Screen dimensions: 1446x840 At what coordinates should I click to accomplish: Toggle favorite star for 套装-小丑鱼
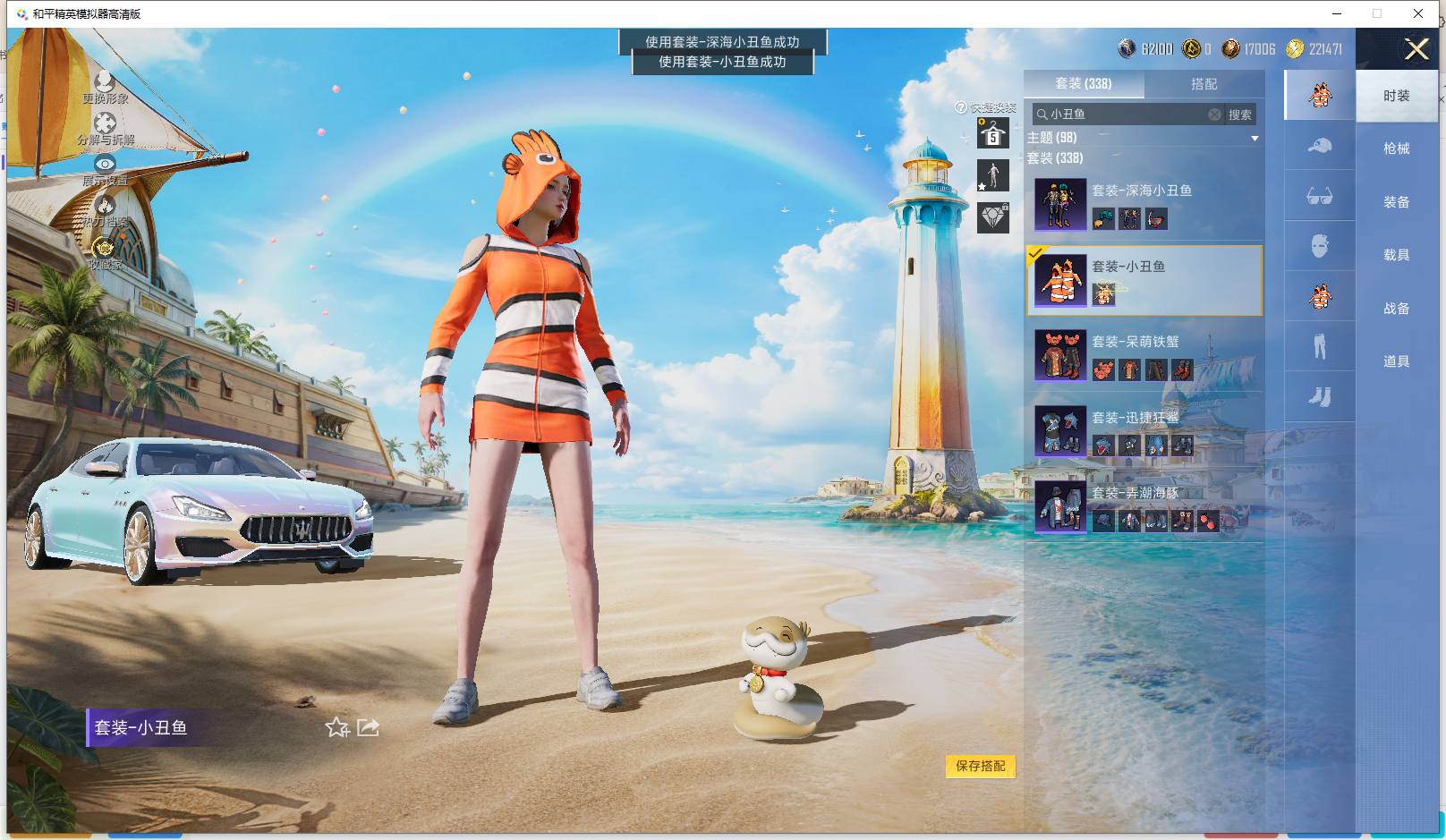tap(336, 727)
